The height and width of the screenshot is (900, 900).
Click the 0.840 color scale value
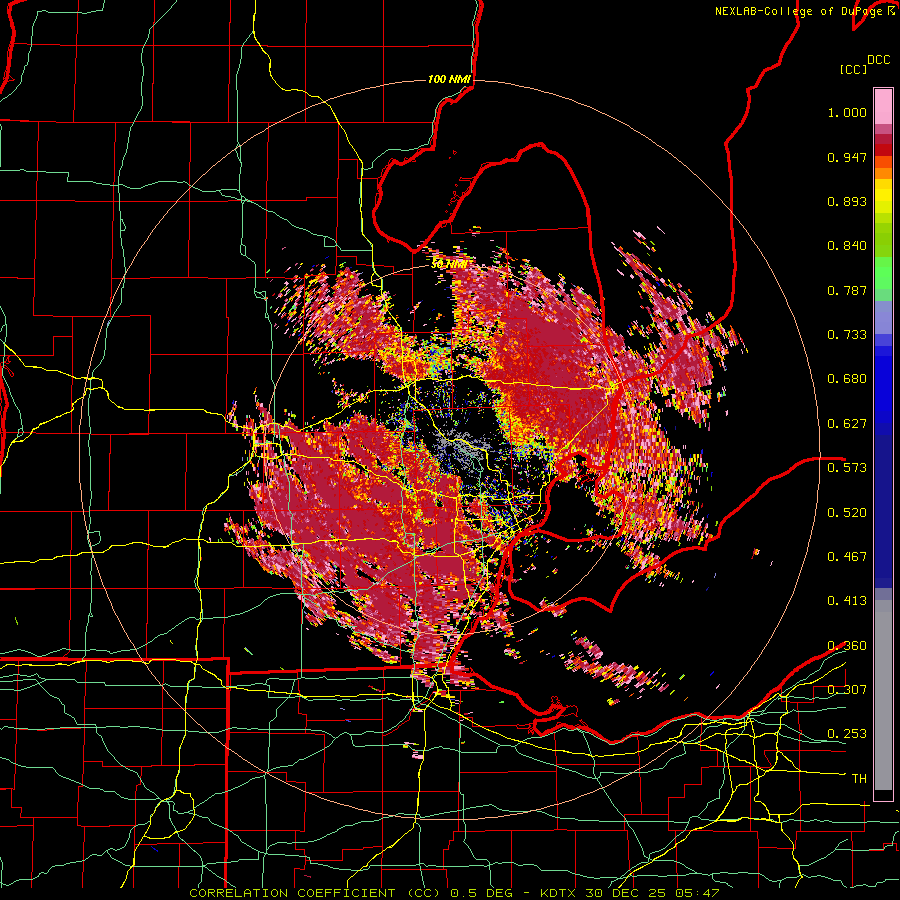(x=847, y=246)
